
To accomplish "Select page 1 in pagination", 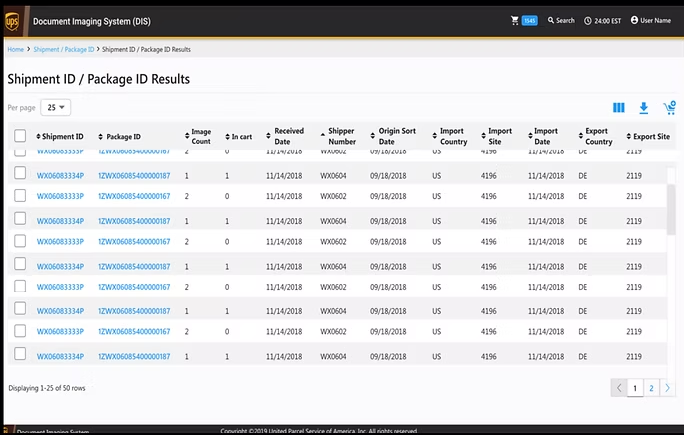I will 635,388.
